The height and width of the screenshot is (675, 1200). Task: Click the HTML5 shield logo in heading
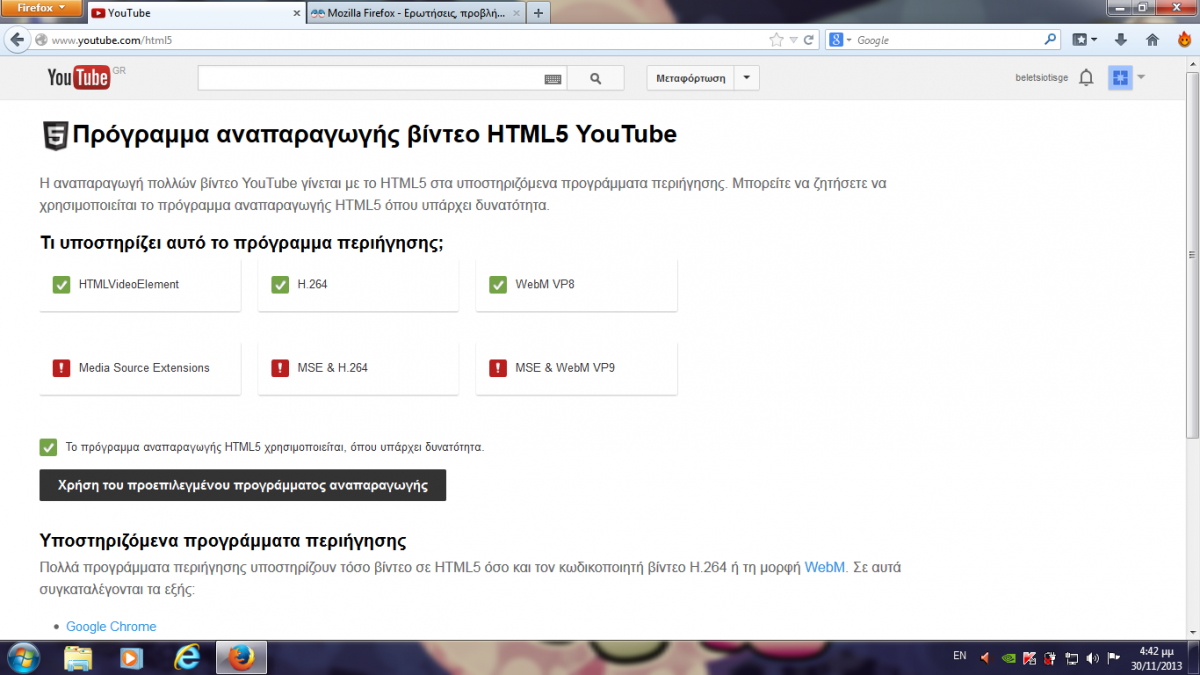(x=55, y=136)
